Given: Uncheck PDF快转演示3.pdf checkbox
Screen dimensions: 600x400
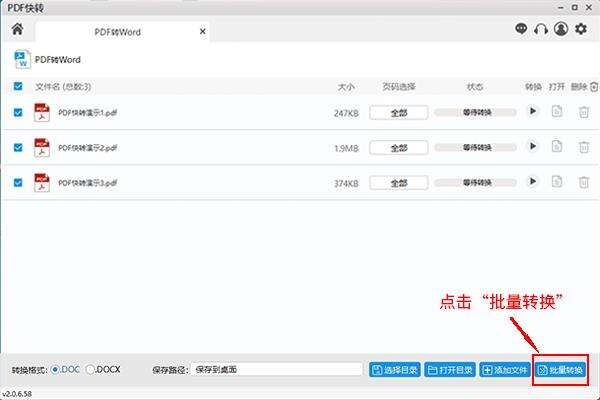Looking at the screenshot, I should click(18, 183).
